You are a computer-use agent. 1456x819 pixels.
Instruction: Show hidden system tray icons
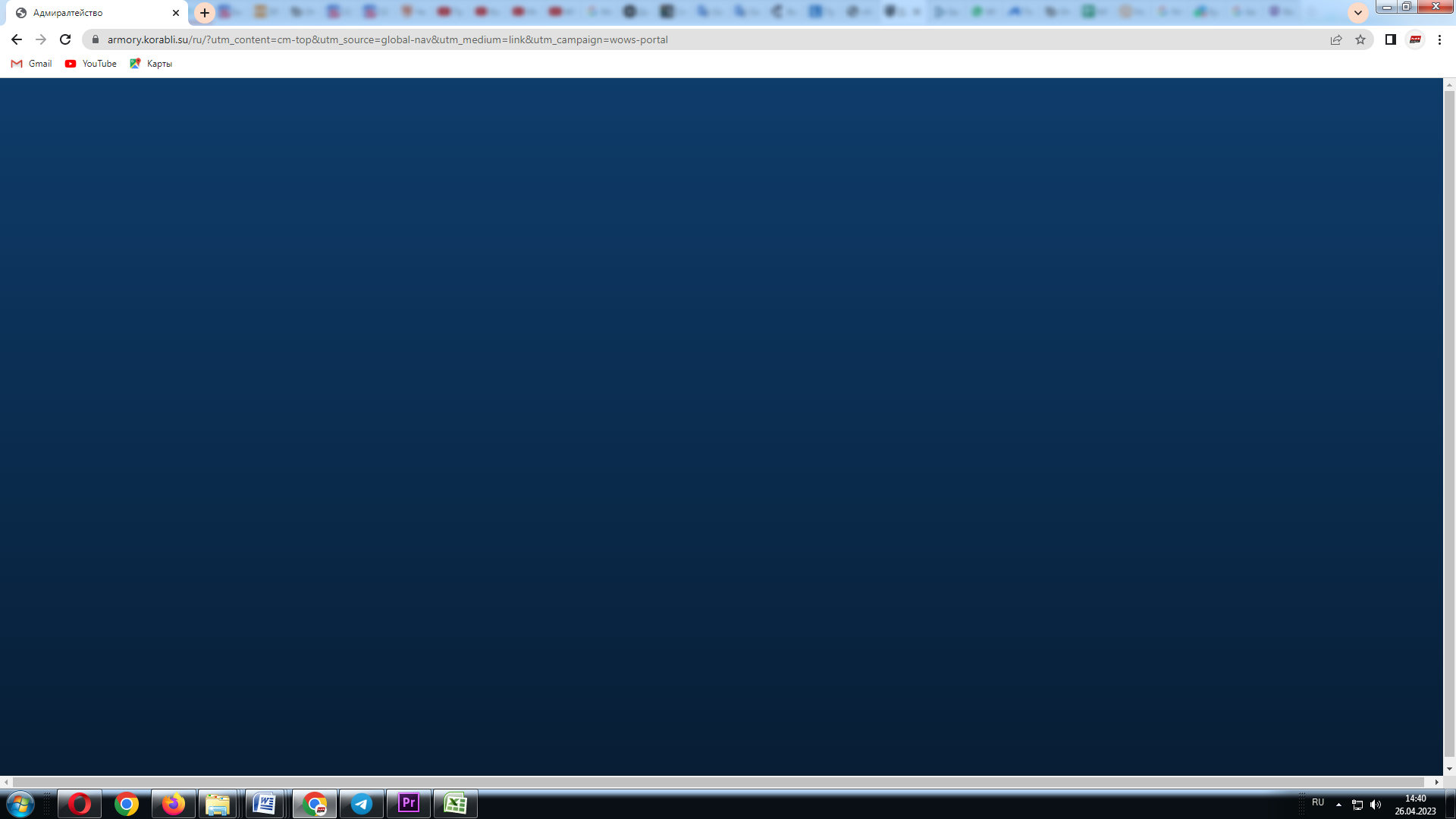1338,805
